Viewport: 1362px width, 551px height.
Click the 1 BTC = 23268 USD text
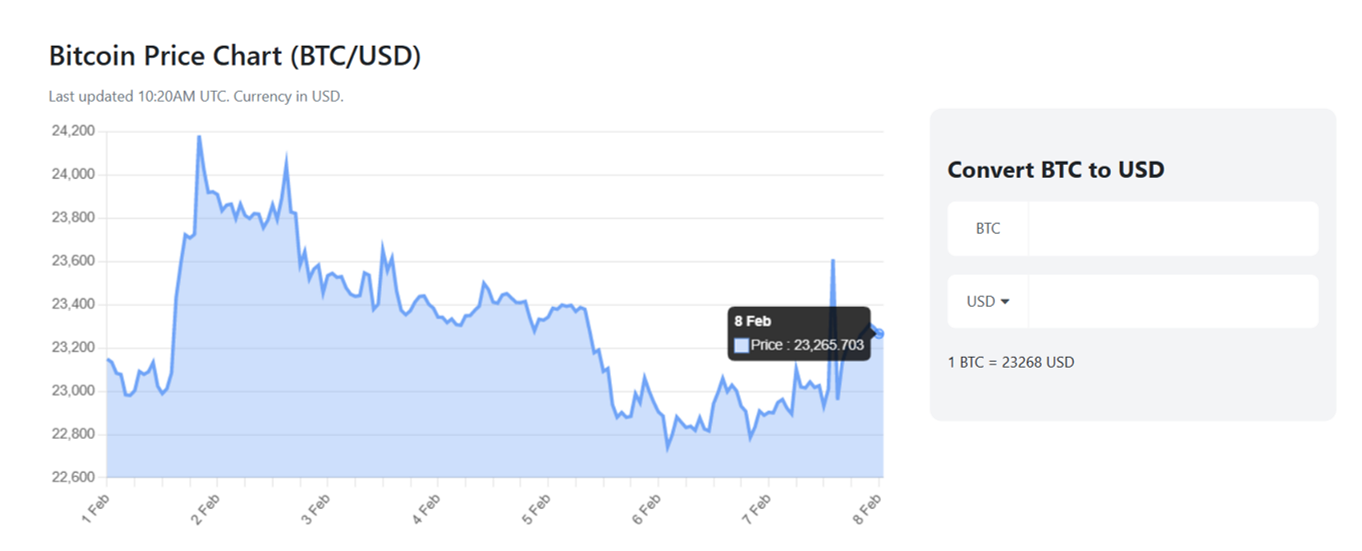coord(1011,362)
